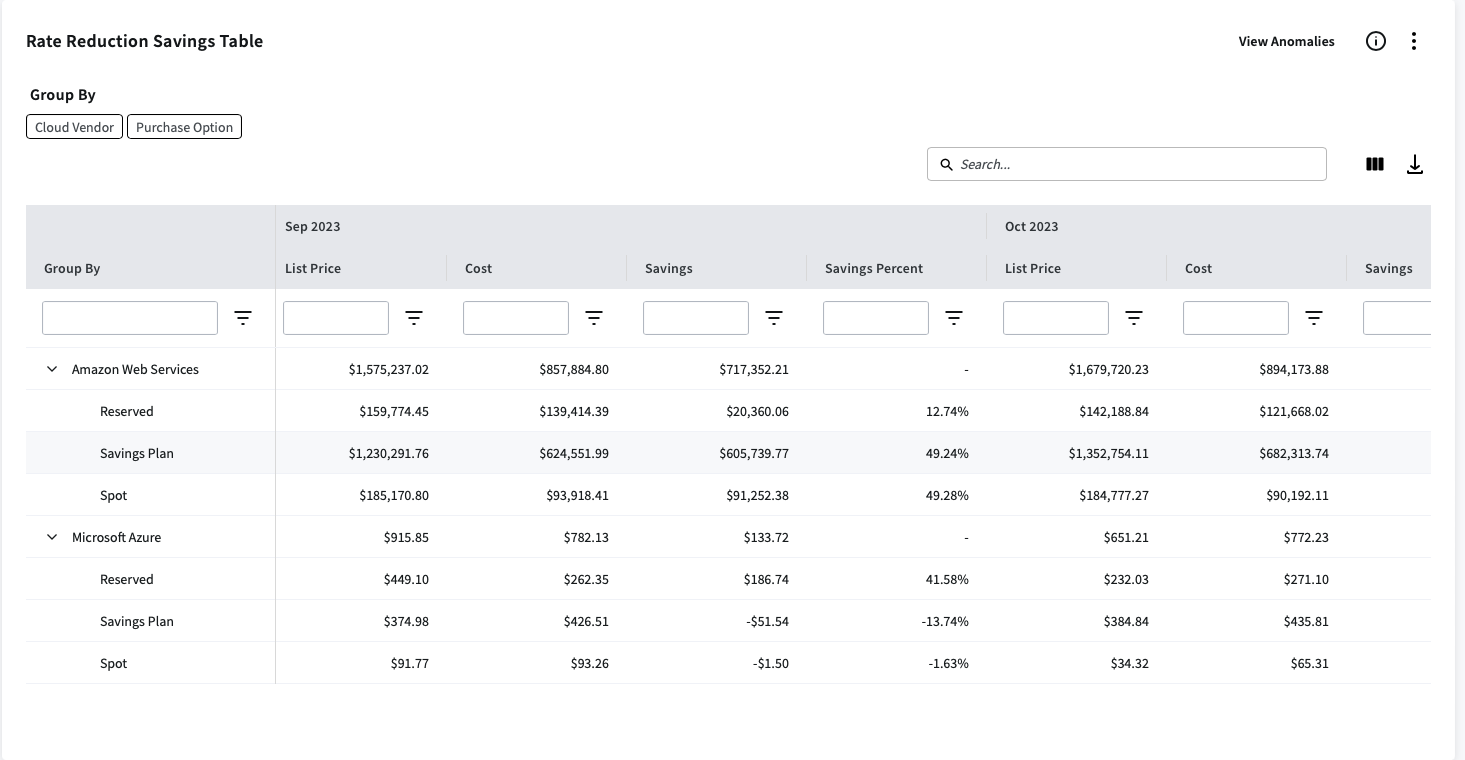Select the Cloud Vendor group-by chip
This screenshot has height=760, width=1465.
click(75, 127)
